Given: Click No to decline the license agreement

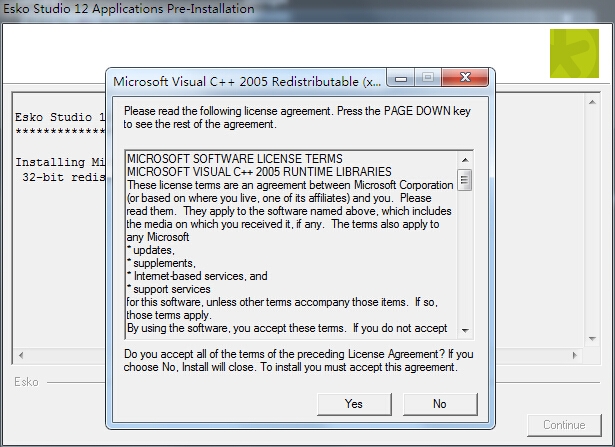Looking at the screenshot, I should point(439,404).
